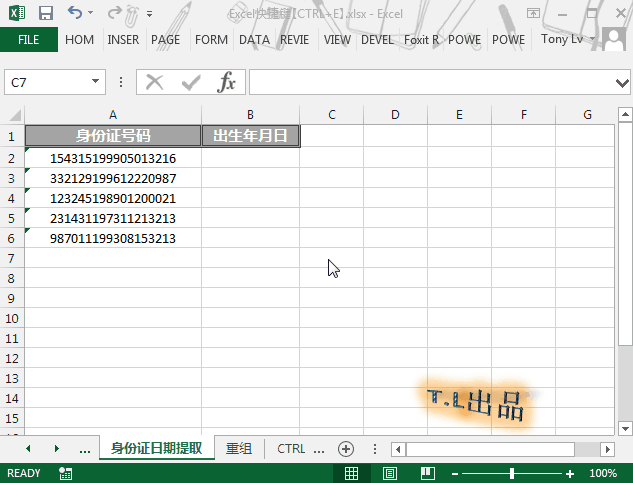633x483 pixels.
Task: Click the Undo arrow icon
Action: click(x=75, y=13)
